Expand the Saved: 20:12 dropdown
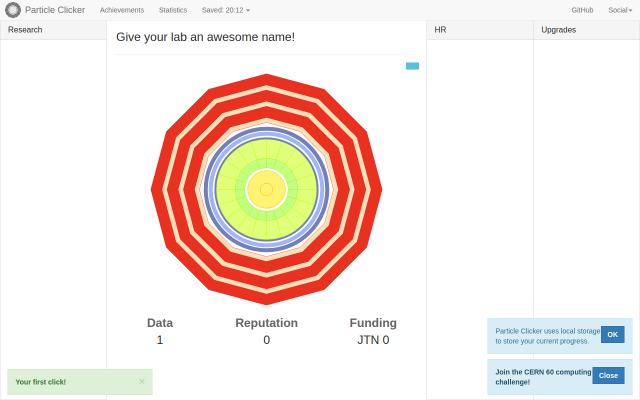Viewport: 640px width, 400px height. tap(225, 10)
